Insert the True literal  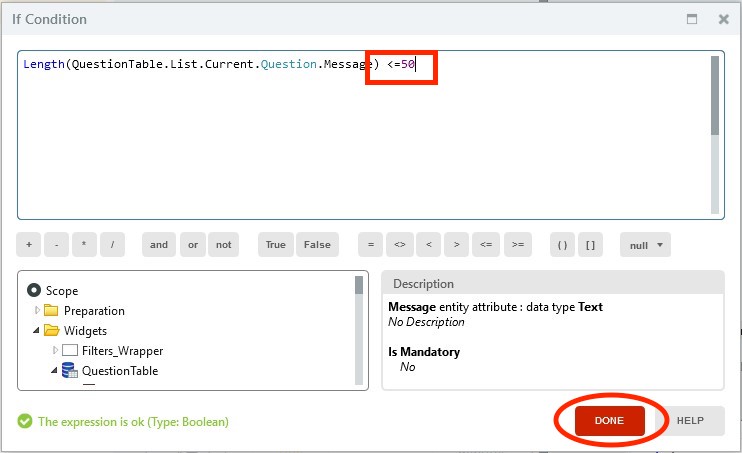coord(275,245)
